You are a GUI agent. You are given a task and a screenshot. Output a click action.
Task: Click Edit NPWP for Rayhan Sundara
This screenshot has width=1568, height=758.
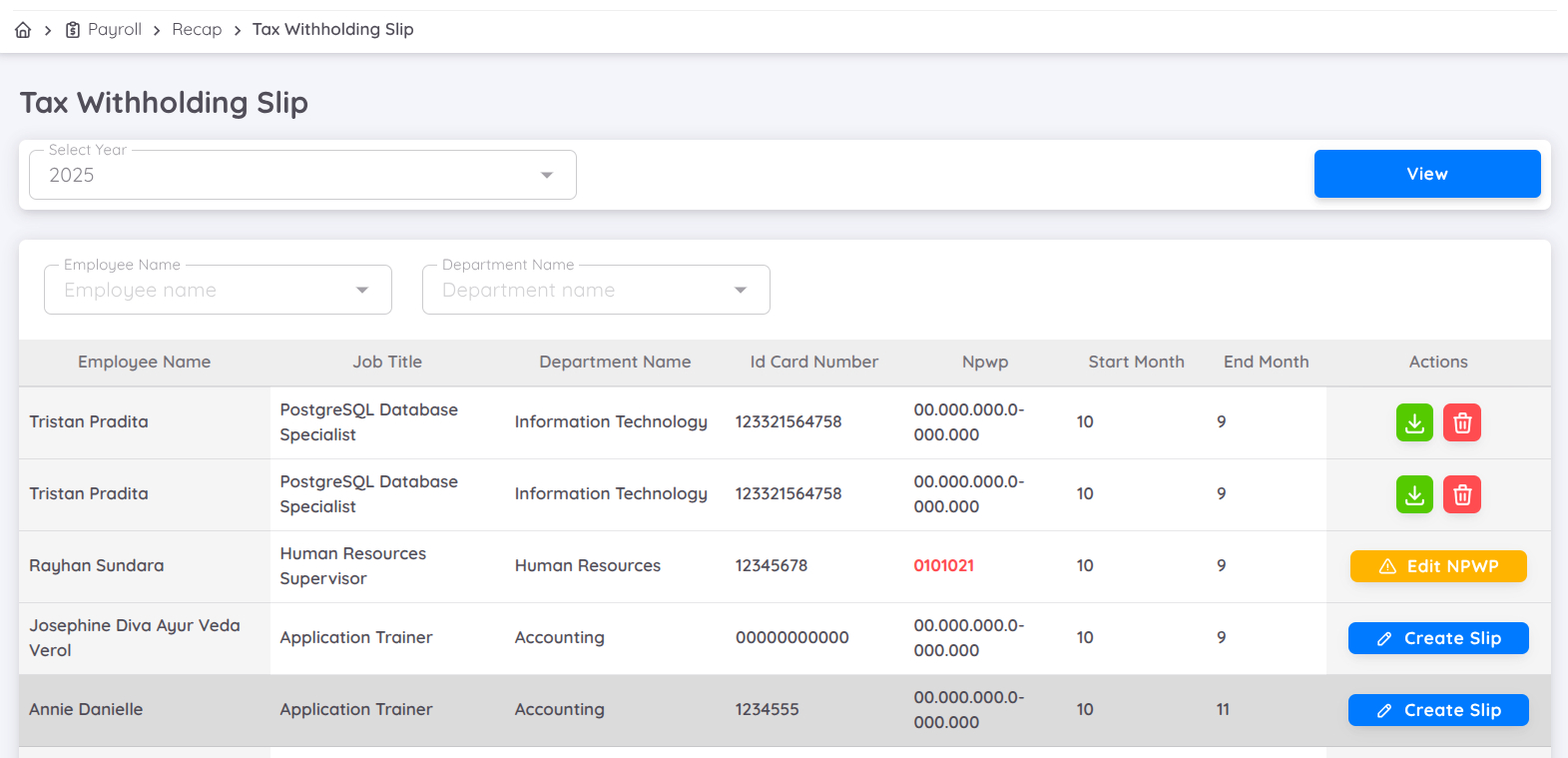point(1437,566)
